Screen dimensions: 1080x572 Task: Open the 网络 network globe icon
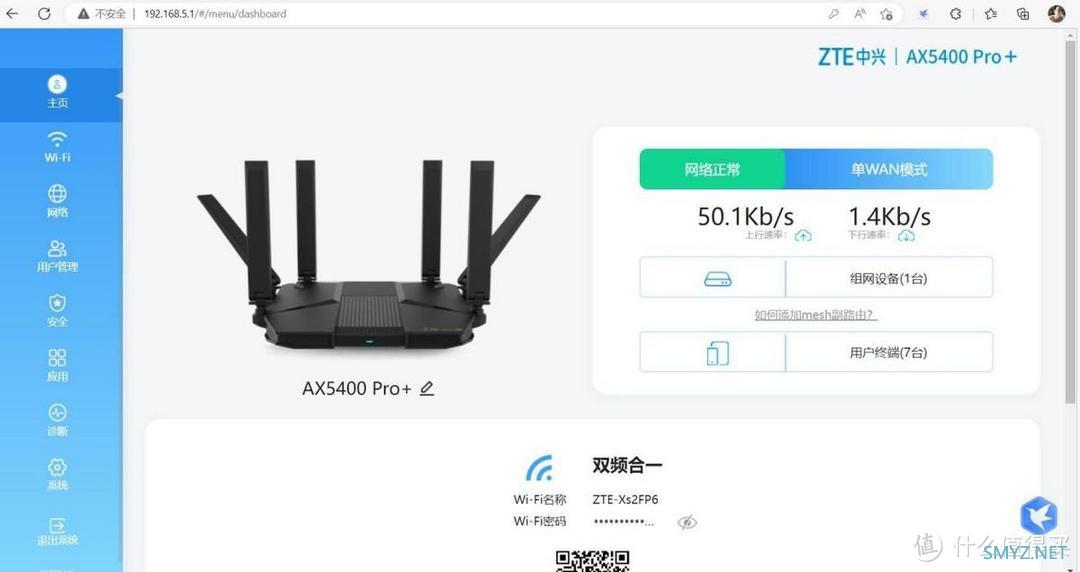click(x=57, y=201)
